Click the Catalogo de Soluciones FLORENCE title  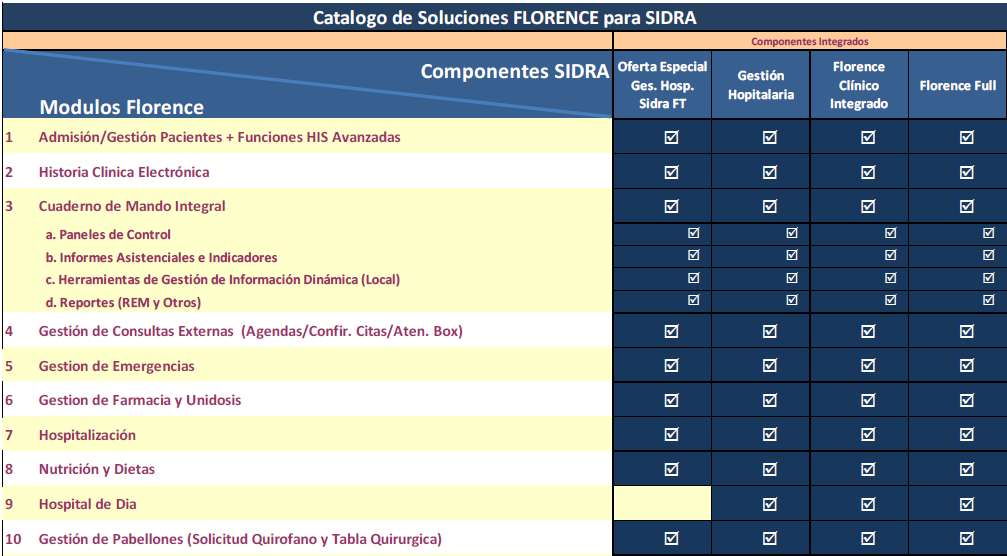[x=504, y=17]
